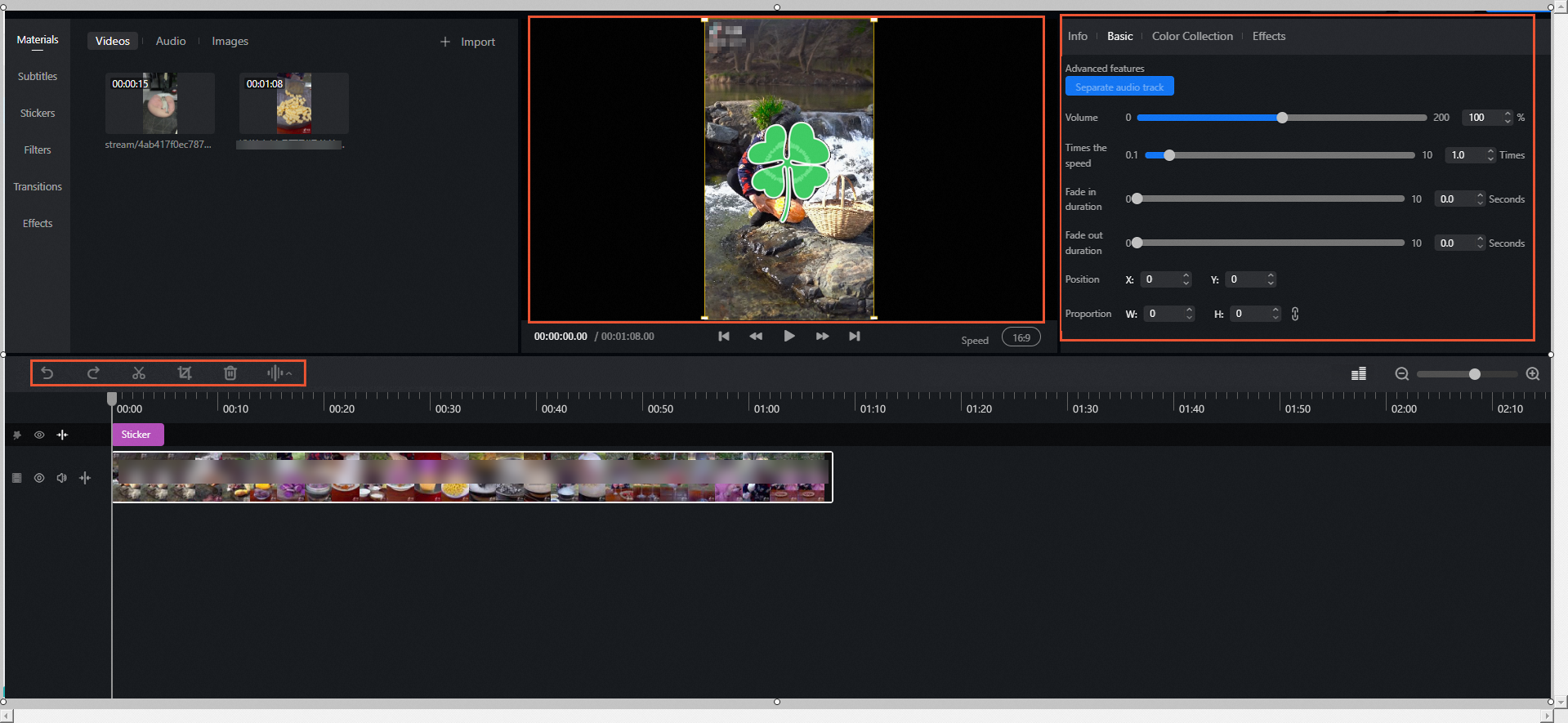This screenshot has width=1568, height=723.
Task: Click the speed Times value field
Action: (1470, 155)
